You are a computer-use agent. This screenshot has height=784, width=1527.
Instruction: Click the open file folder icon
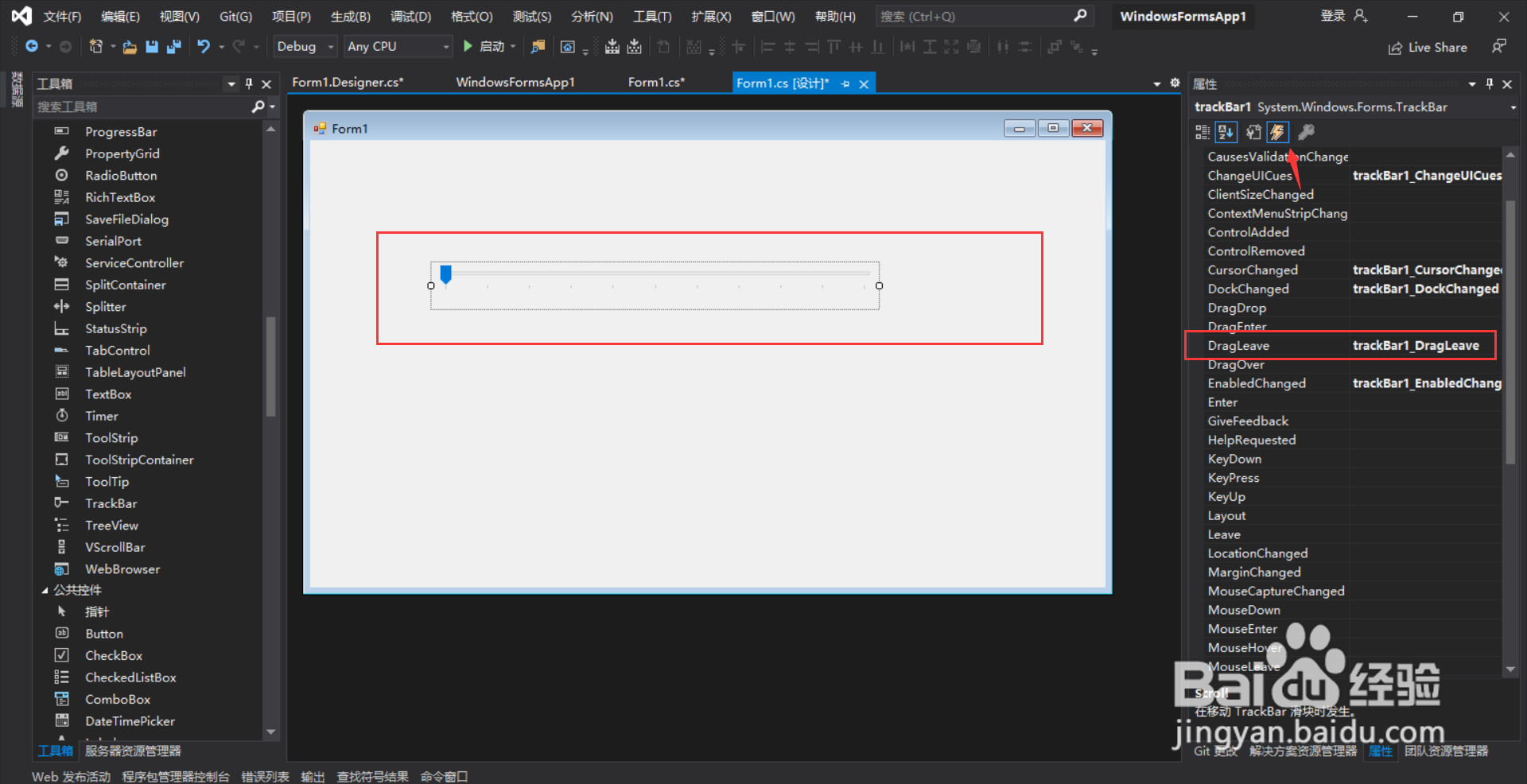[130, 47]
